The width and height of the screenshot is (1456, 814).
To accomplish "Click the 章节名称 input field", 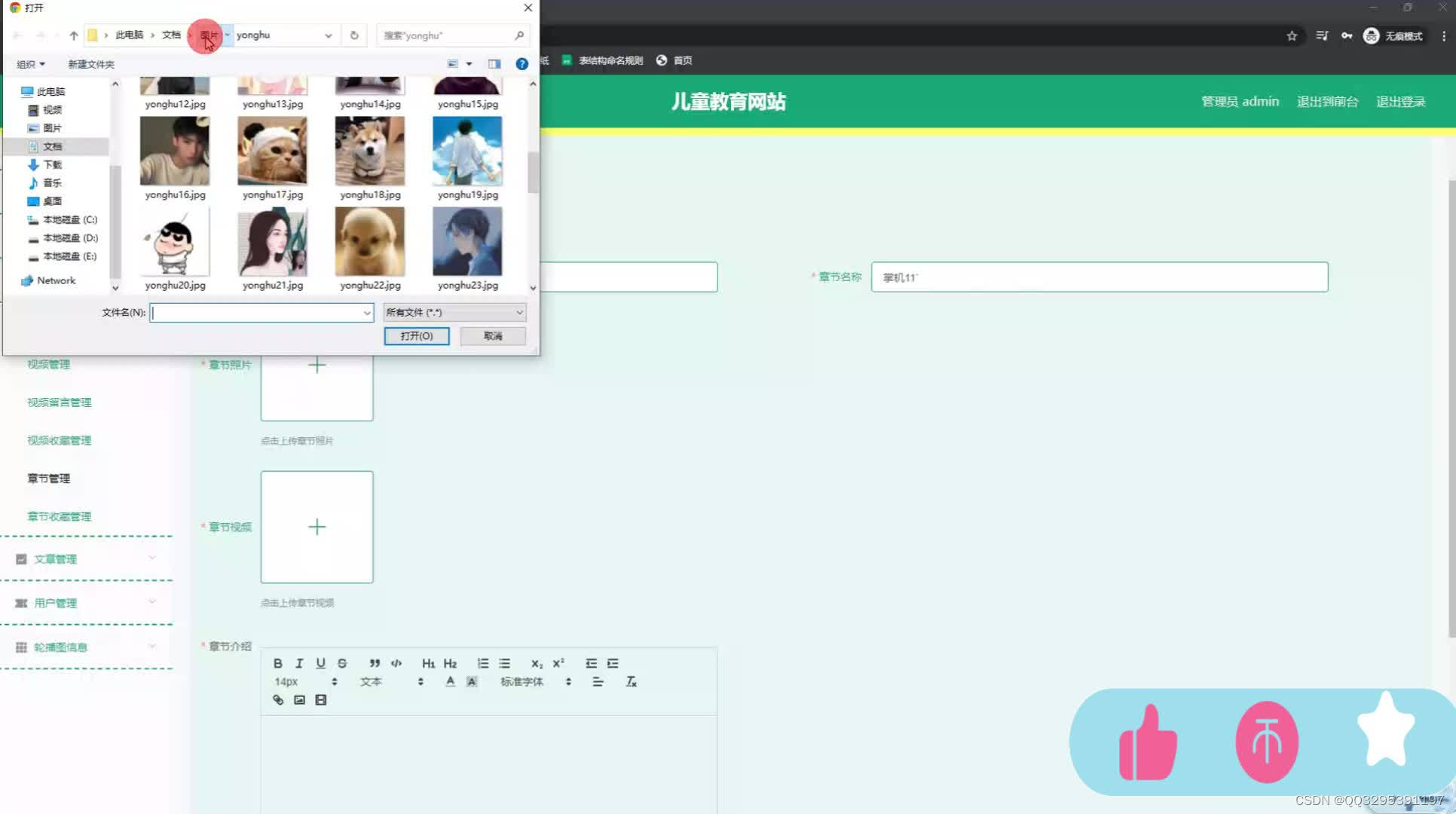I will [x=1100, y=277].
